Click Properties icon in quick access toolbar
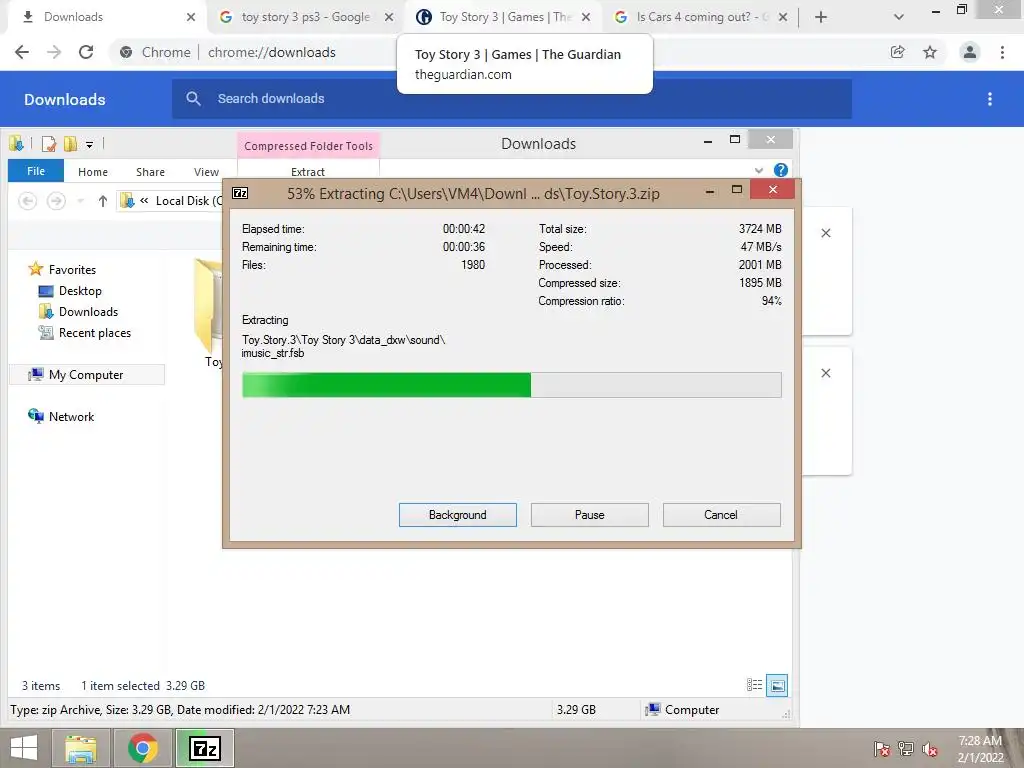1024x768 pixels. [49, 144]
